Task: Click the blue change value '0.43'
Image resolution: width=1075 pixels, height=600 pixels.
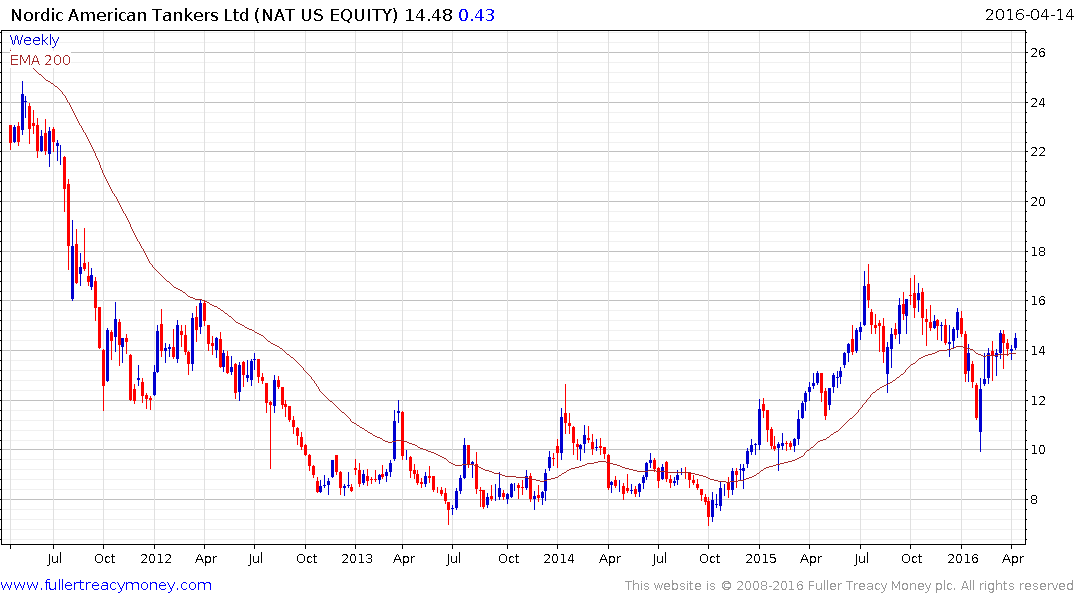Action: click(476, 15)
